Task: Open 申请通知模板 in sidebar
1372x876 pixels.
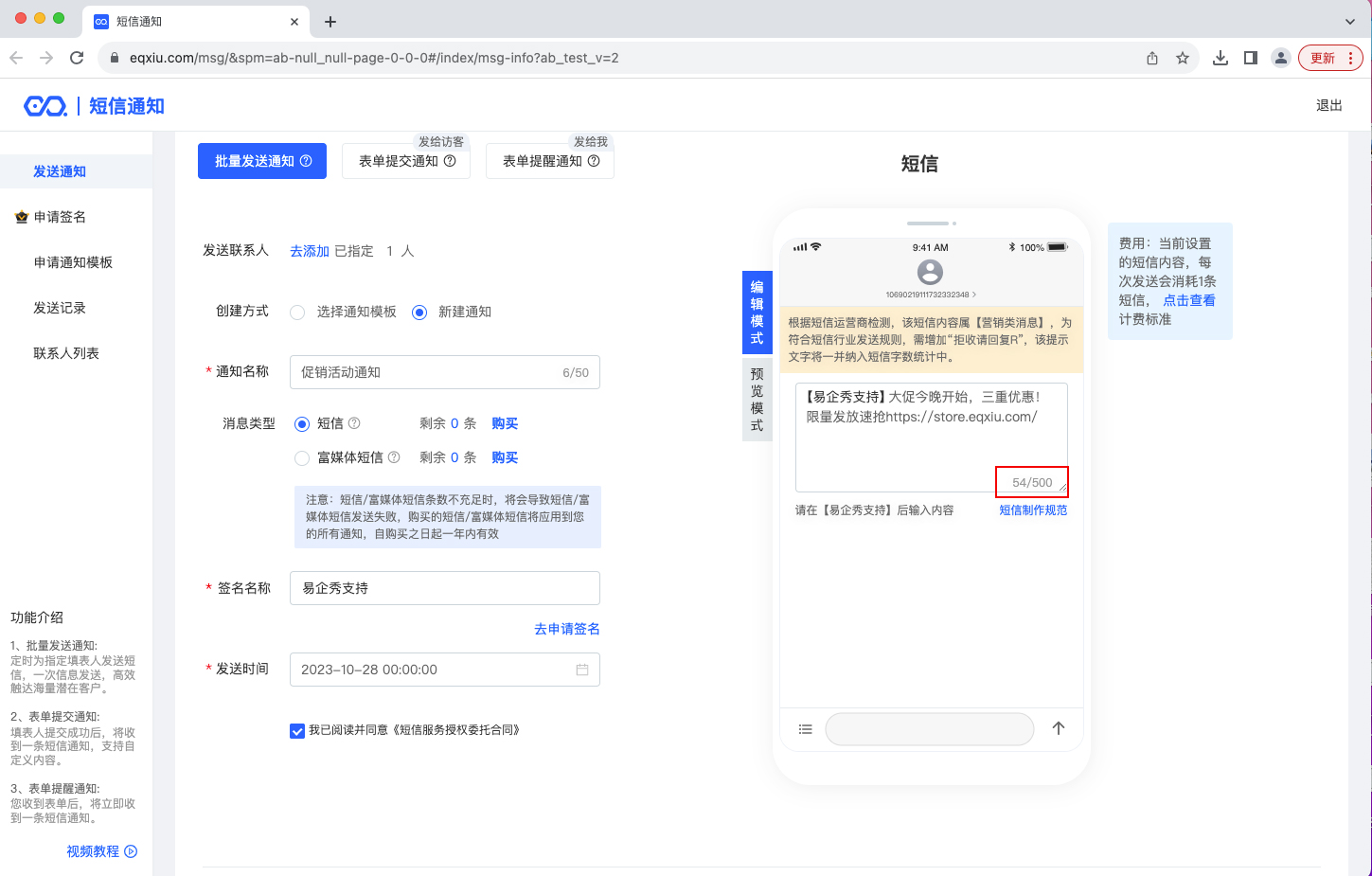Action: coord(73,262)
